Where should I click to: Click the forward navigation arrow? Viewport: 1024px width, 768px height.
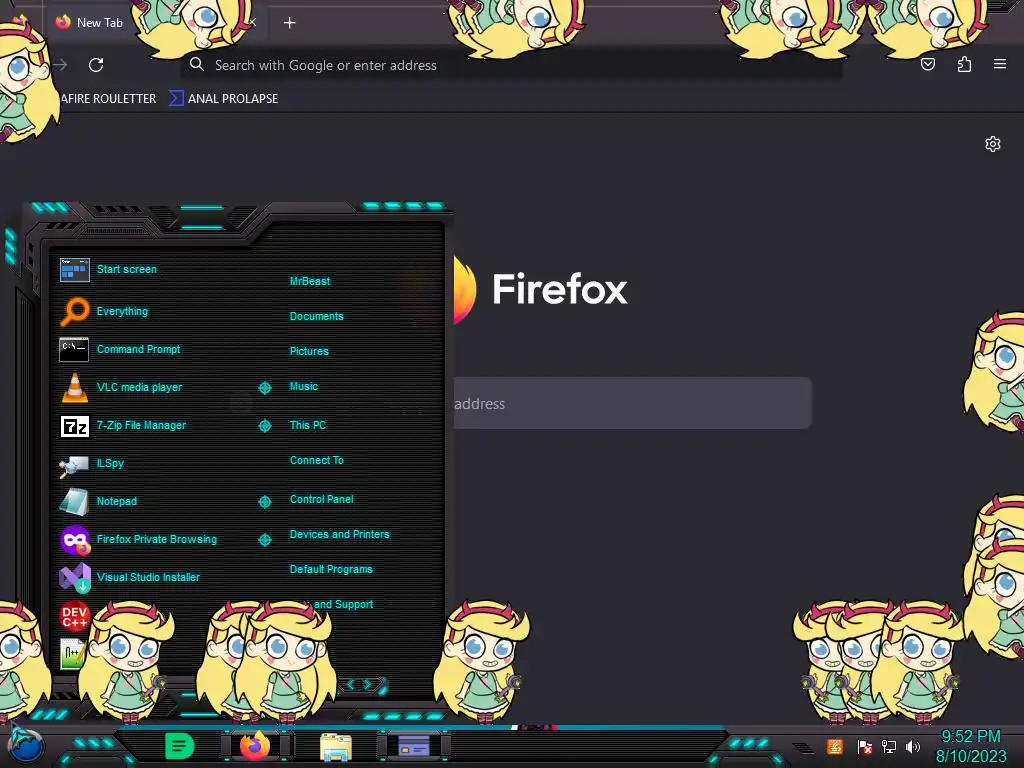61,65
